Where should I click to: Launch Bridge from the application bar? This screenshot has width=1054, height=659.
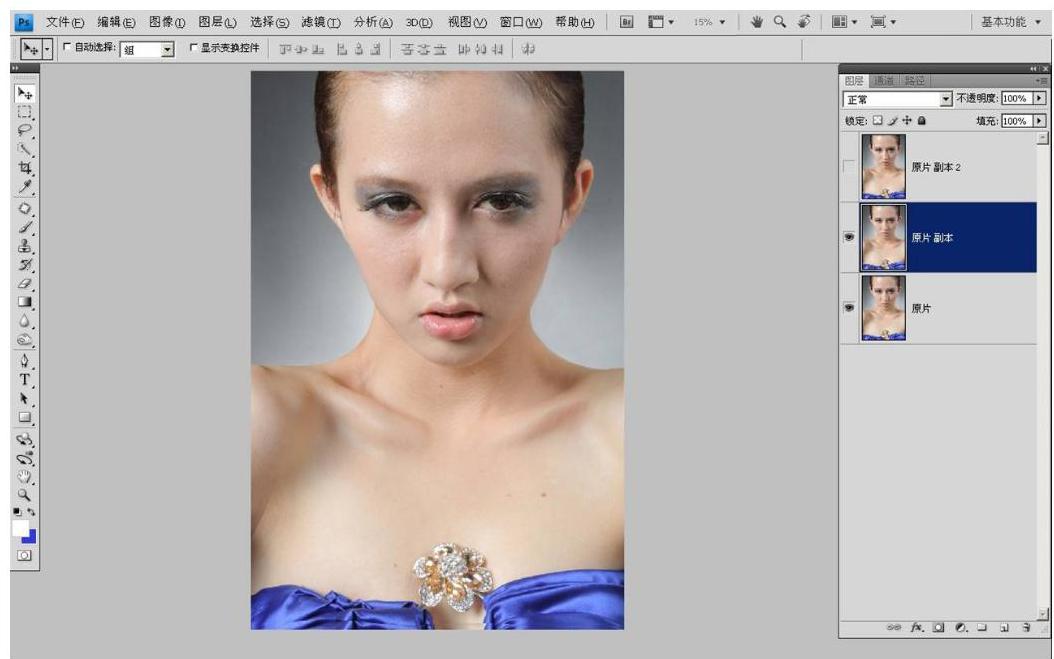point(626,22)
